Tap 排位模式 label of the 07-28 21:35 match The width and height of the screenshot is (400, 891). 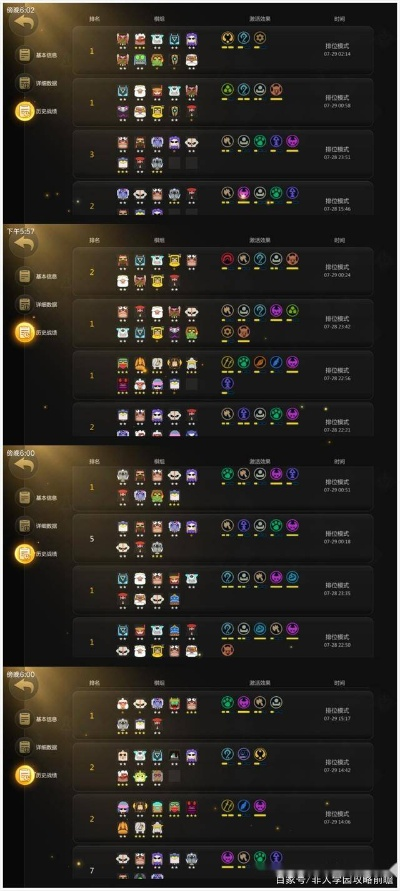click(338, 585)
